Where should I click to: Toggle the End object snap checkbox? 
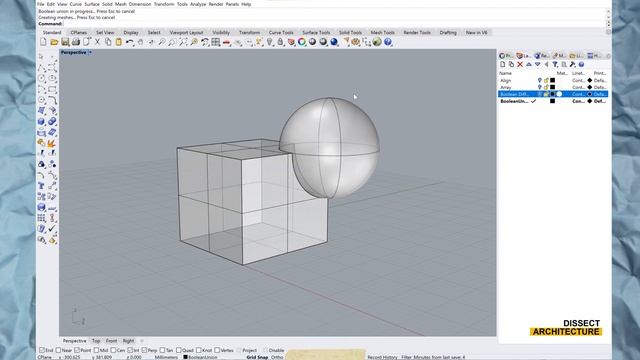[42, 350]
